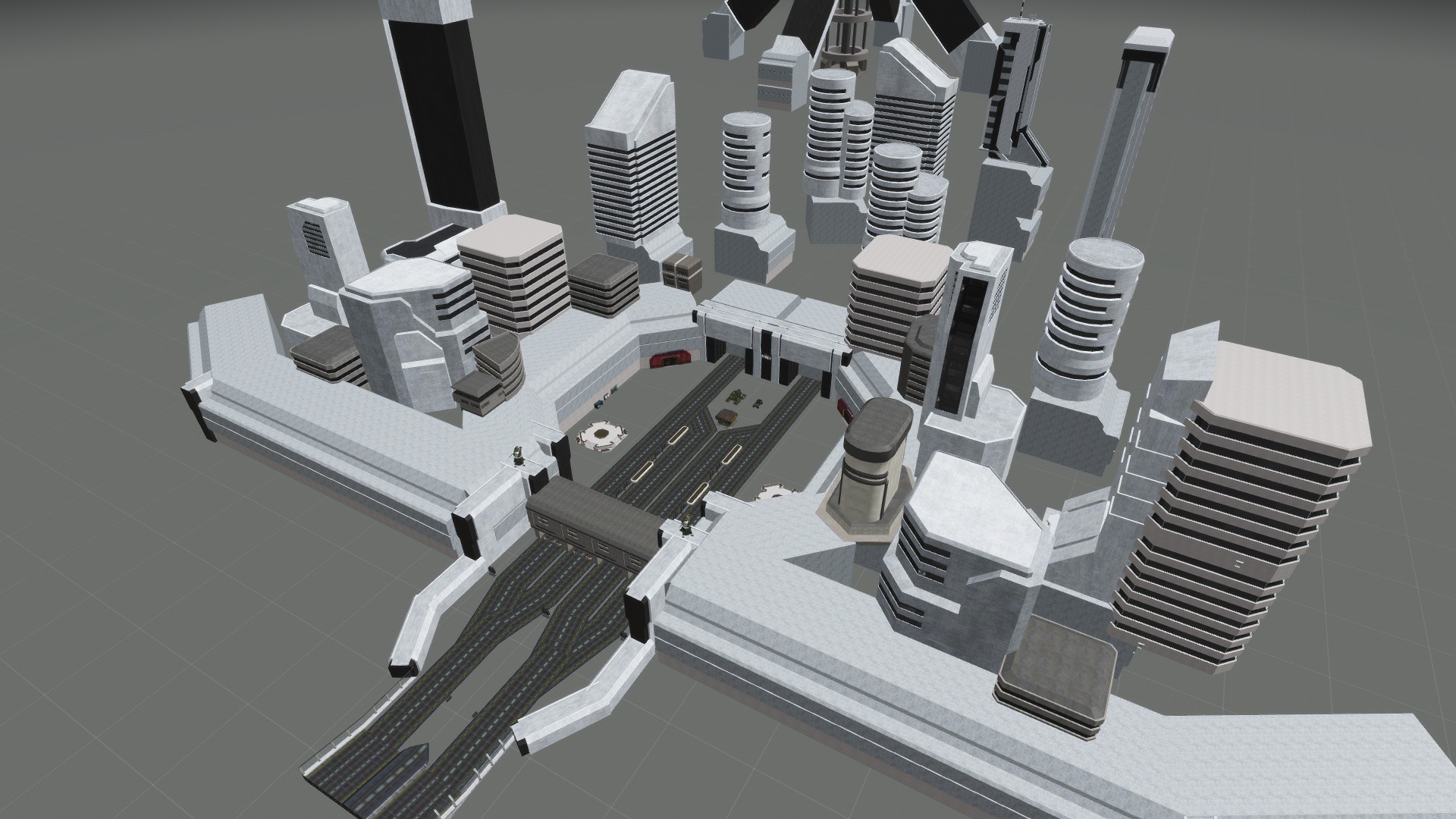Select the ringed cylindrical tower on the right
Image resolution: width=1456 pixels, height=819 pixels.
click(1088, 318)
